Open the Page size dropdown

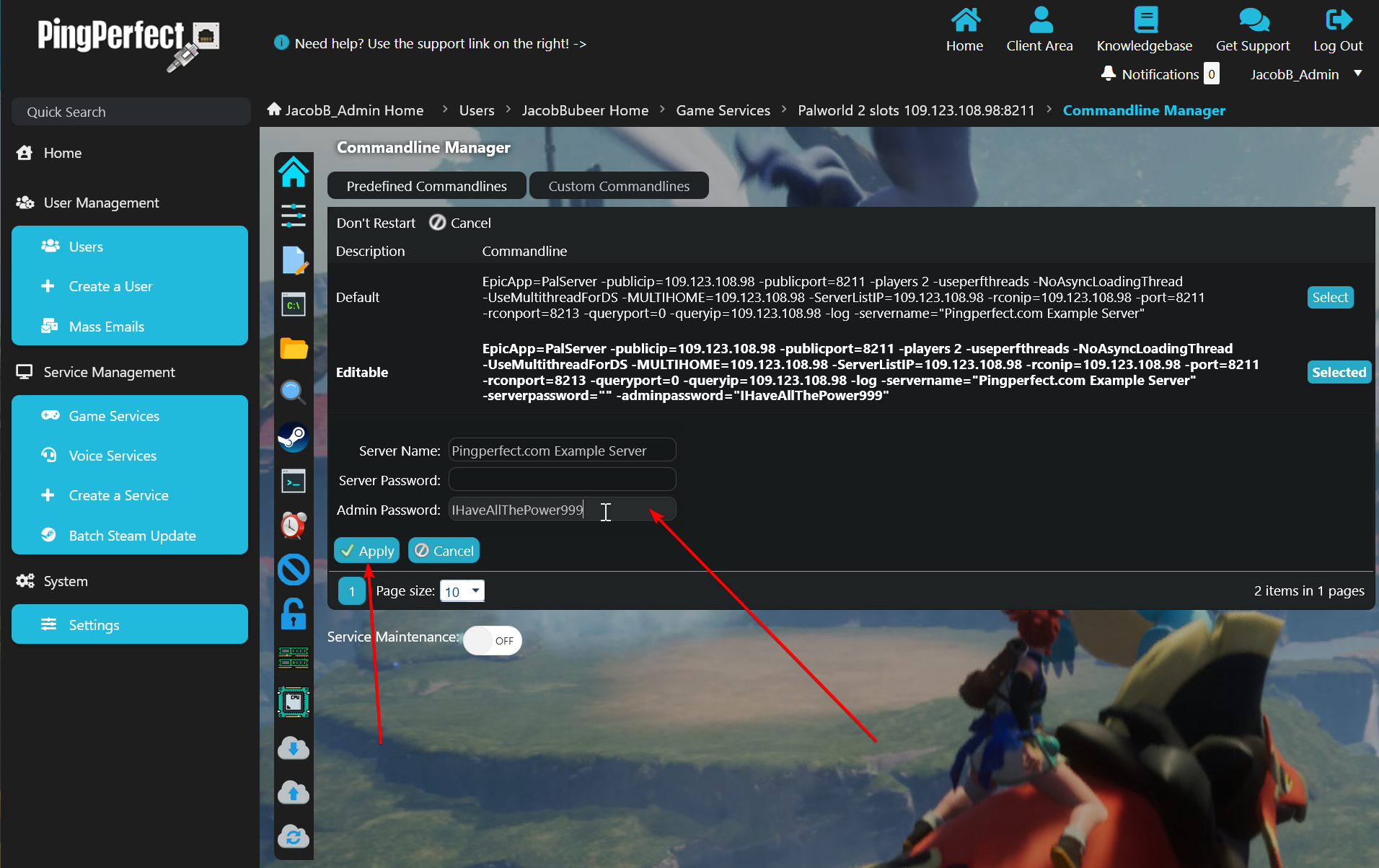[462, 591]
